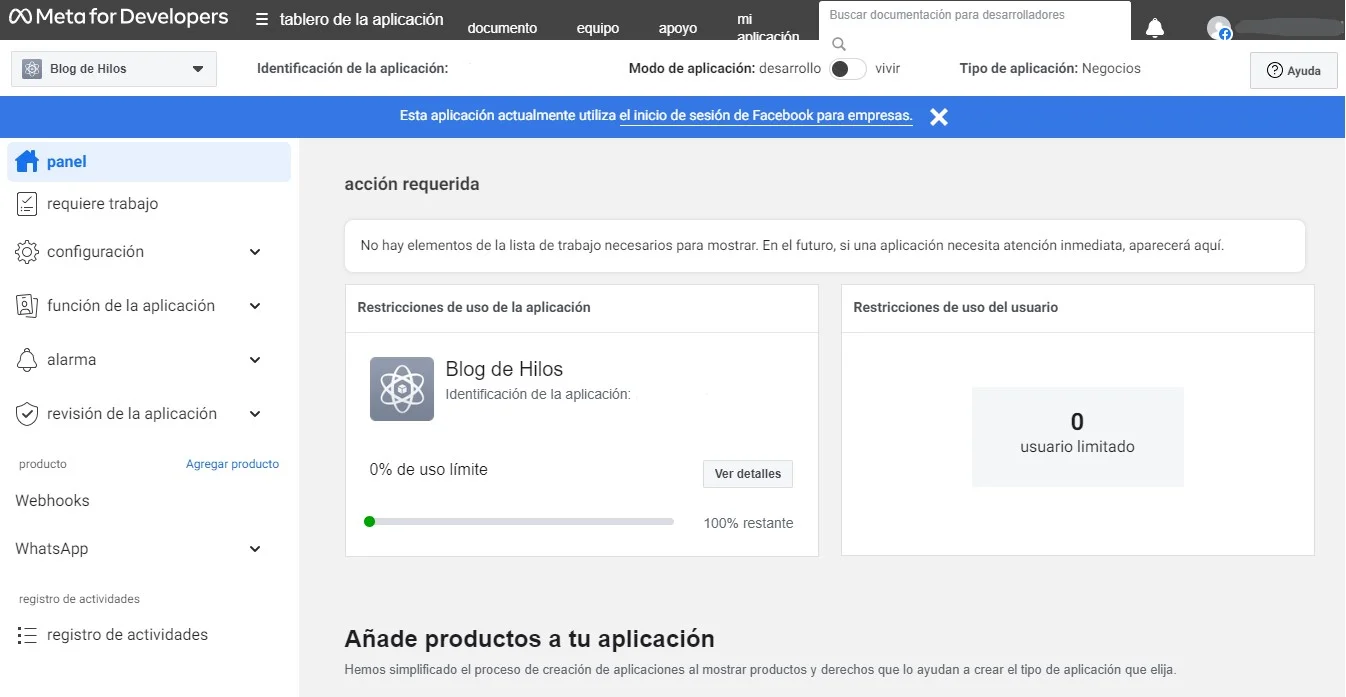
Task: Click the alarma bell icon in sidebar
Action: [27, 360]
